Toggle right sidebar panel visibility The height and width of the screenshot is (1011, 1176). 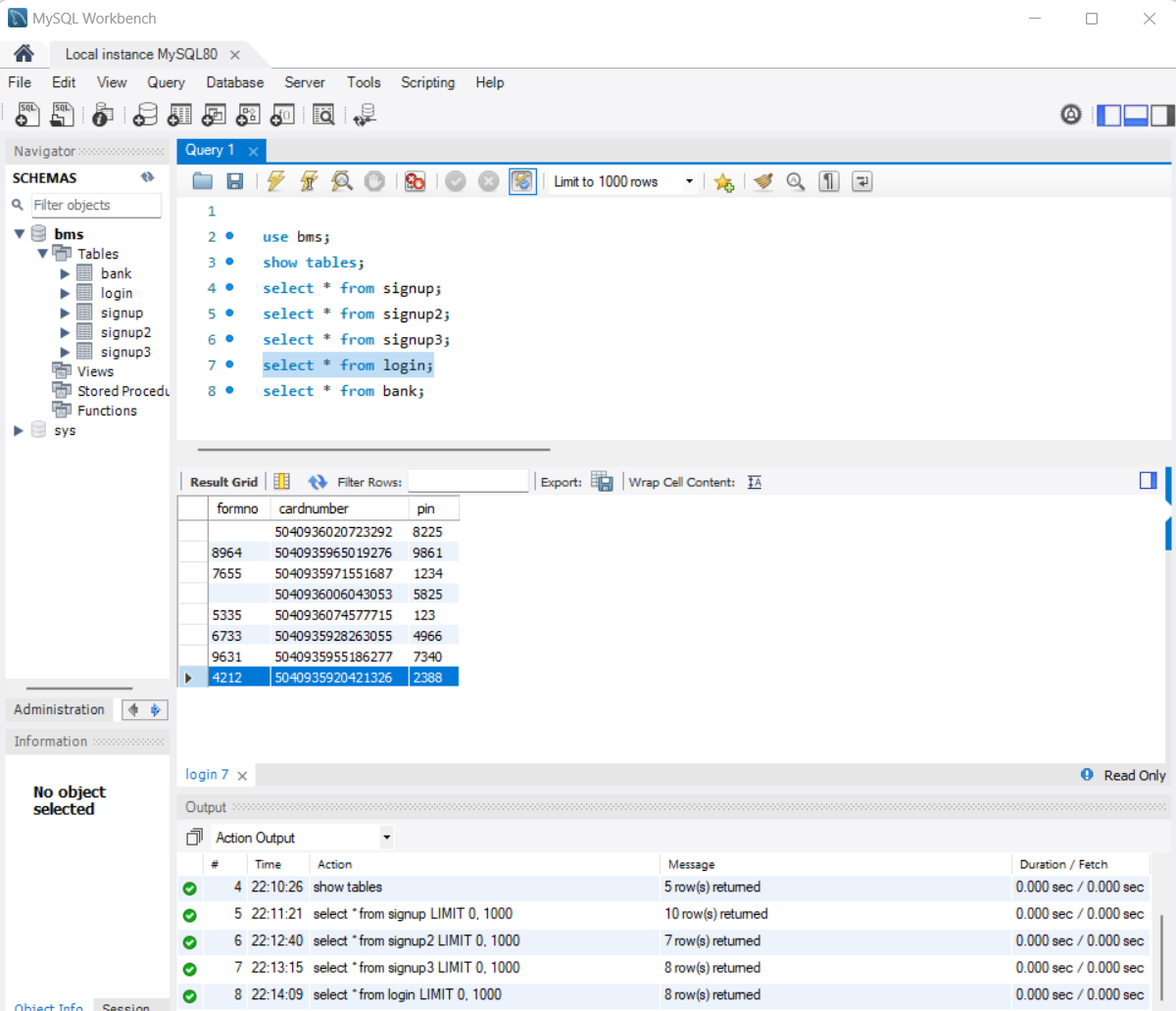(x=1162, y=115)
